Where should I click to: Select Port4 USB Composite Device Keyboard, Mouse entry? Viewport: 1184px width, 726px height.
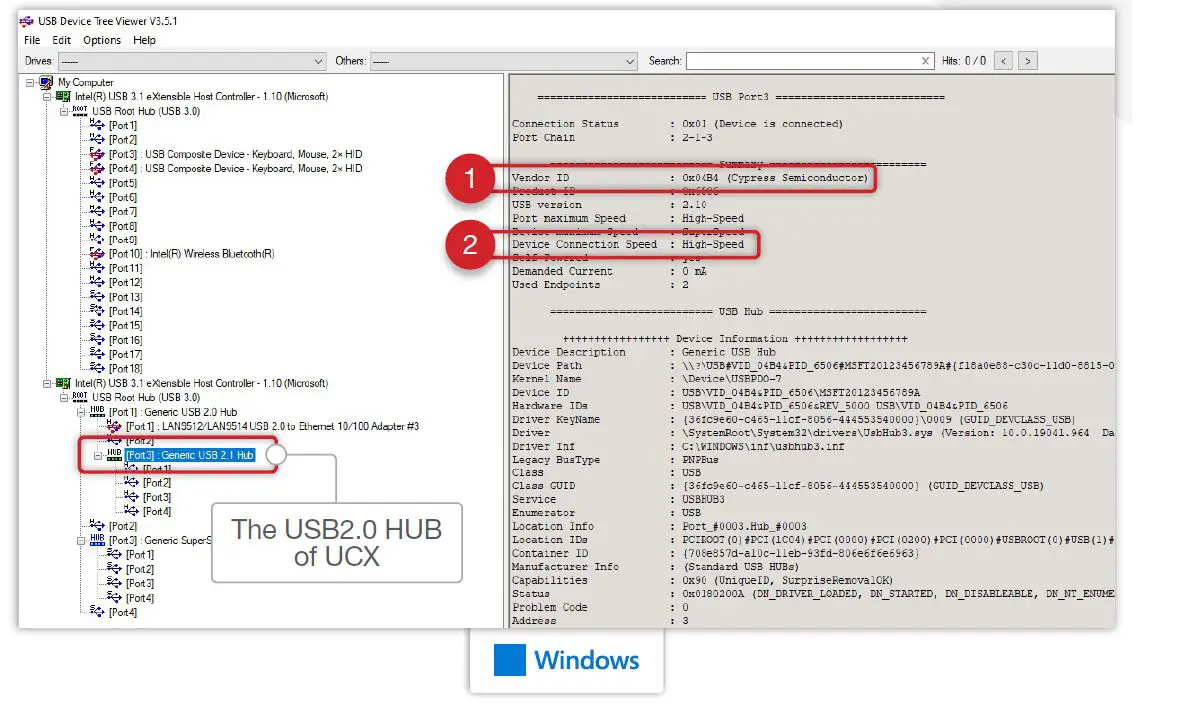click(x=236, y=168)
